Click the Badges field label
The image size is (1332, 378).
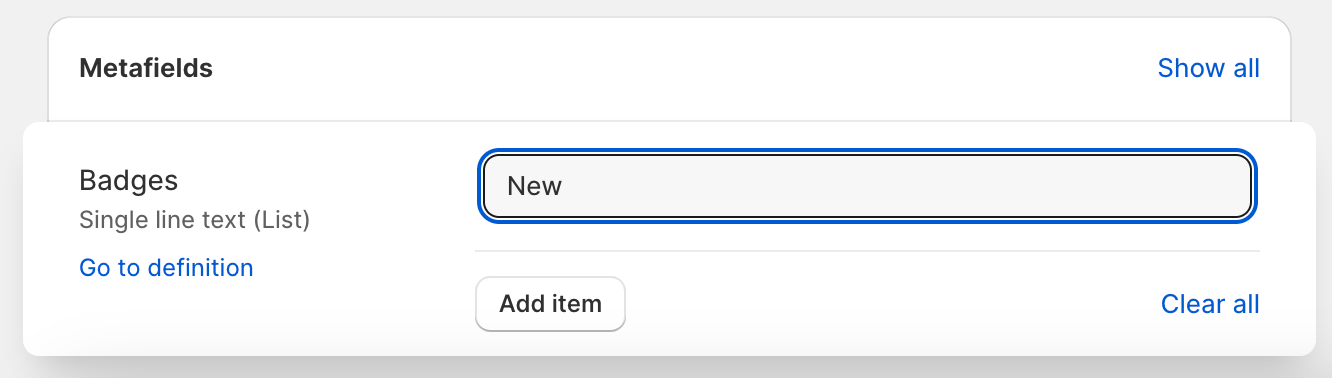[128, 181]
